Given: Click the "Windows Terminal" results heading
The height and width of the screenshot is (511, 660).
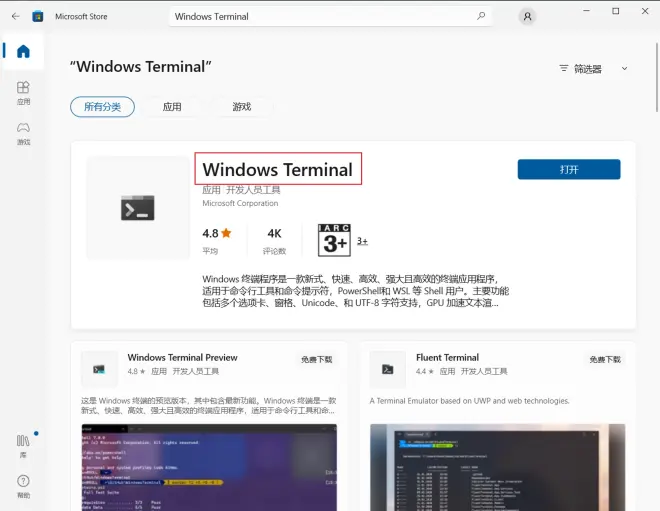Looking at the screenshot, I should tap(141, 67).
